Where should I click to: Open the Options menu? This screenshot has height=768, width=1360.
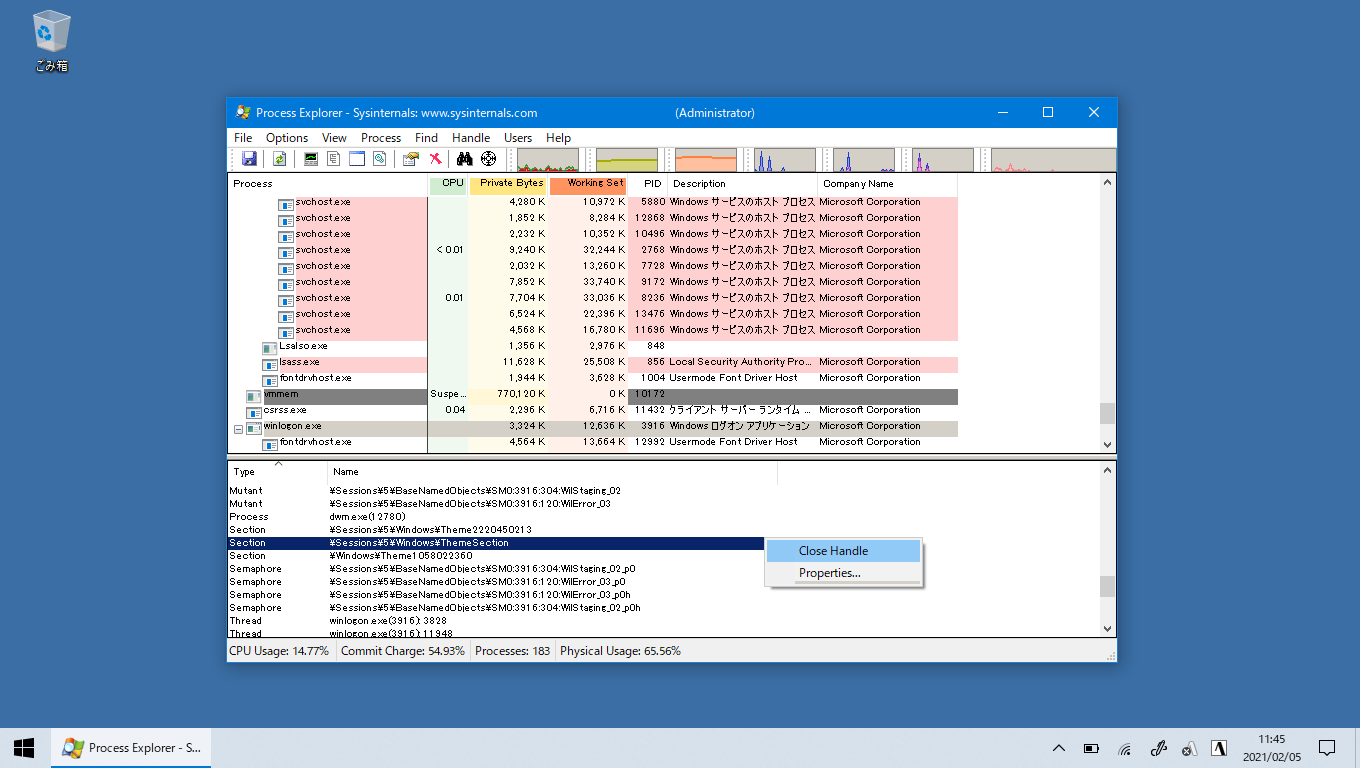(287, 138)
